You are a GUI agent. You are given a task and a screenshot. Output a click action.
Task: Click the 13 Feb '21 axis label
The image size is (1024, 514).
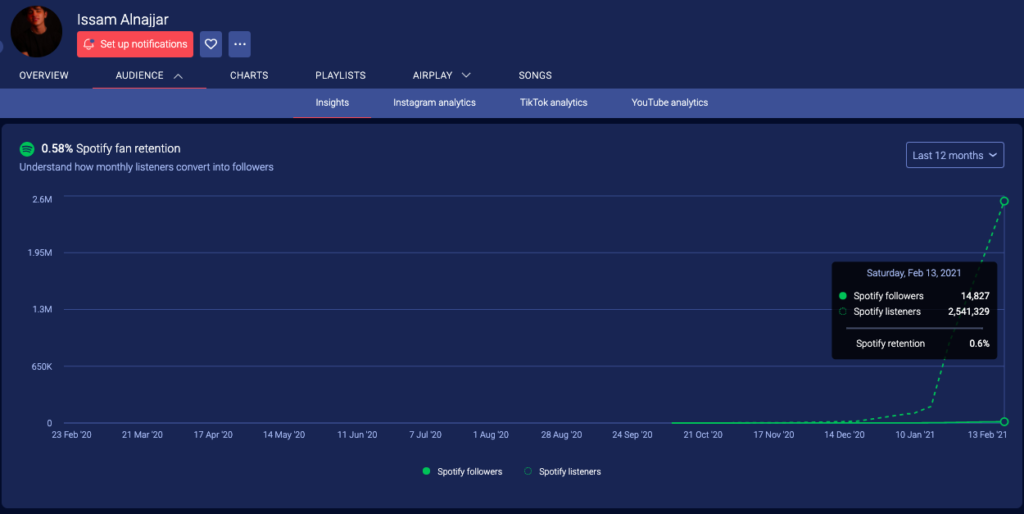[987, 435]
